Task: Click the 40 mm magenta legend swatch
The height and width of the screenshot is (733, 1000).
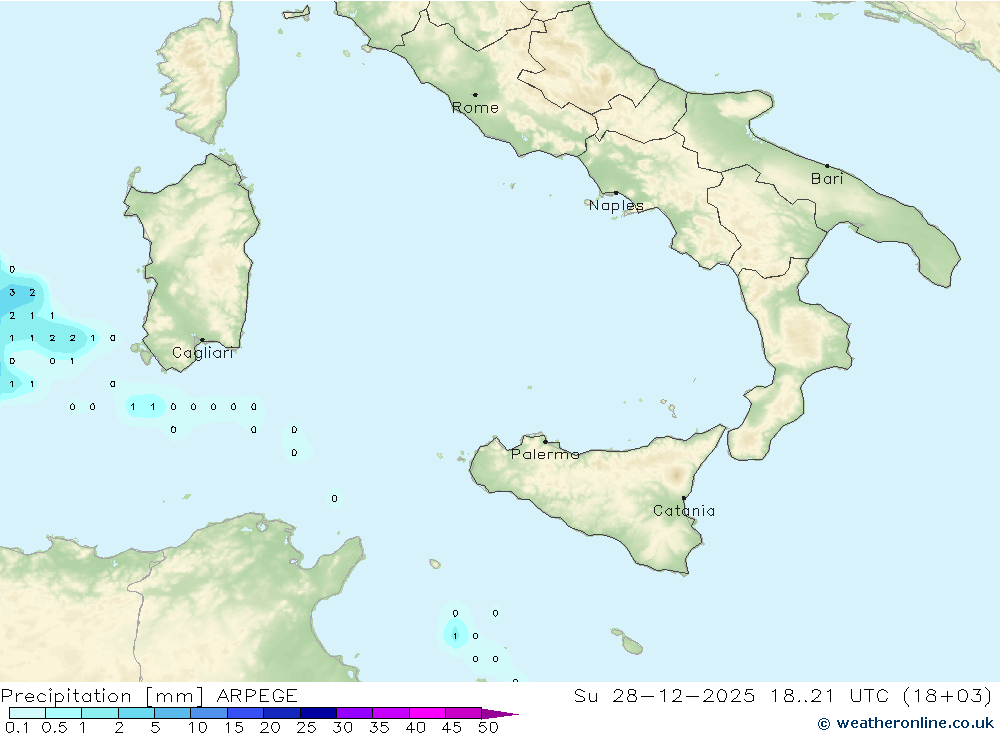Action: pyautogui.click(x=427, y=713)
